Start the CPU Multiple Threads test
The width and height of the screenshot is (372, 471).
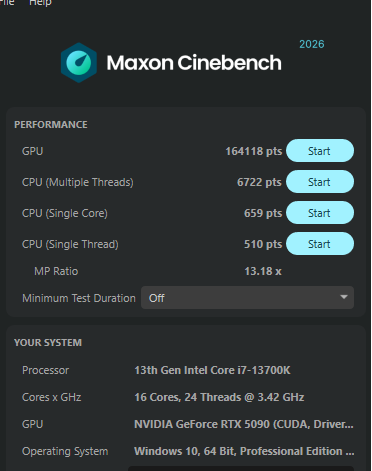coord(320,182)
